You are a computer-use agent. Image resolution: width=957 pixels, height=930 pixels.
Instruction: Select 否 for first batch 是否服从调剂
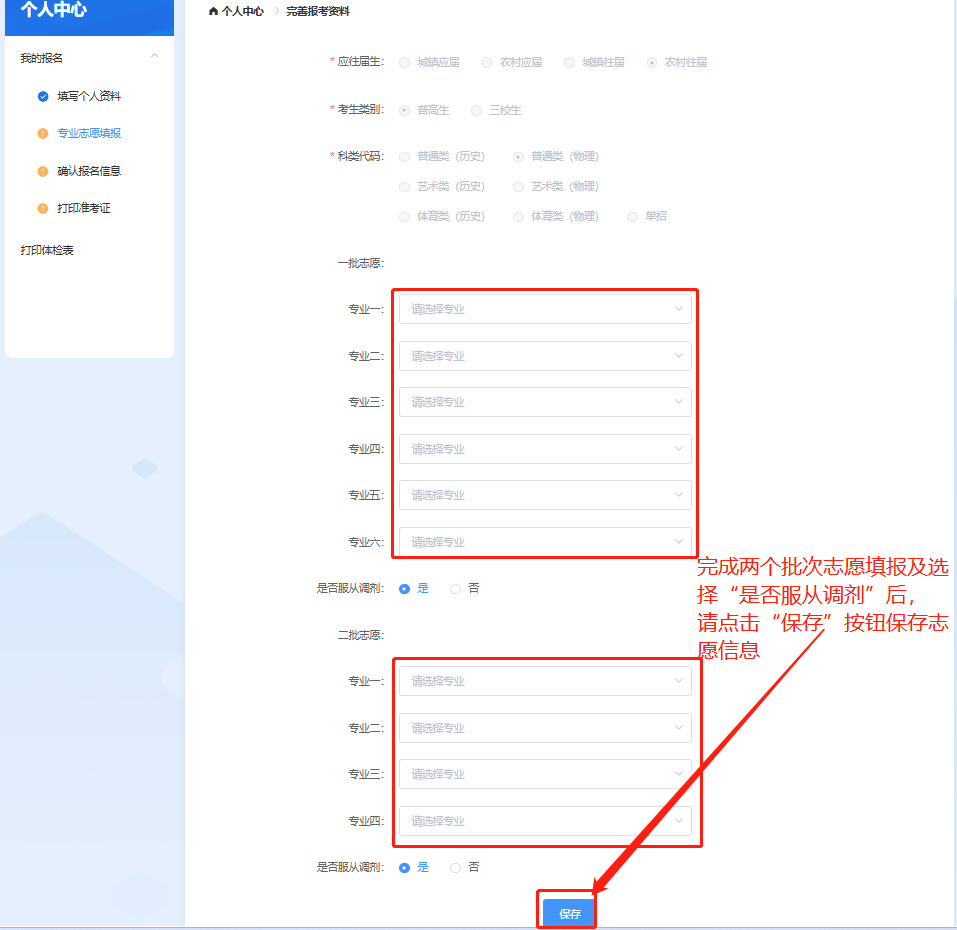click(x=456, y=589)
